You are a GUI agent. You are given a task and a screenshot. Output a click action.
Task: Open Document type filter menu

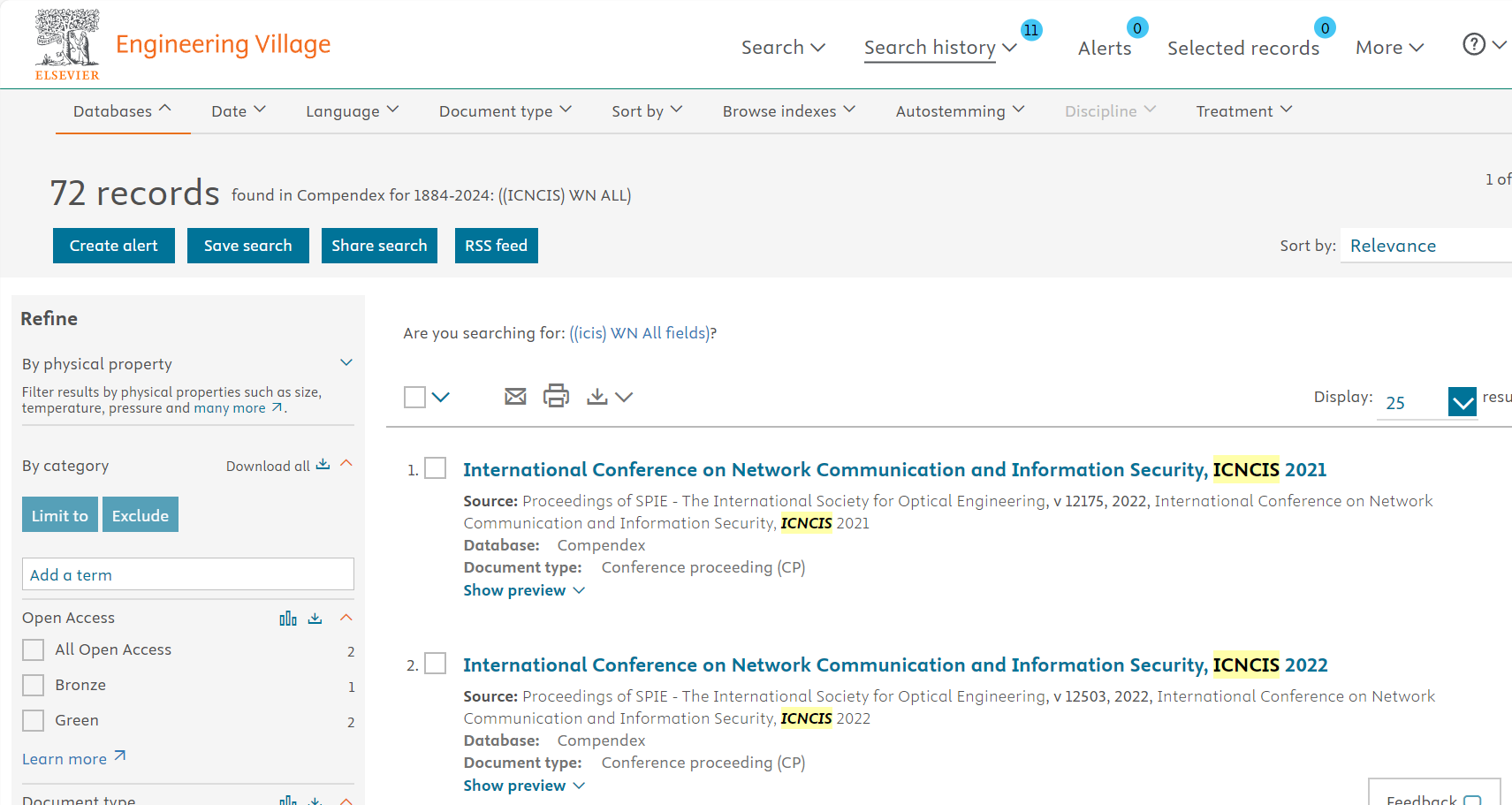point(505,111)
